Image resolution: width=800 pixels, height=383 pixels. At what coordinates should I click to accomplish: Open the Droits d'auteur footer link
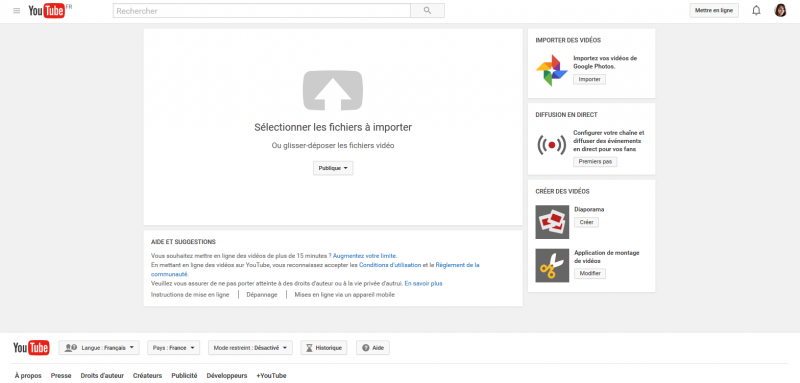[x=102, y=376]
